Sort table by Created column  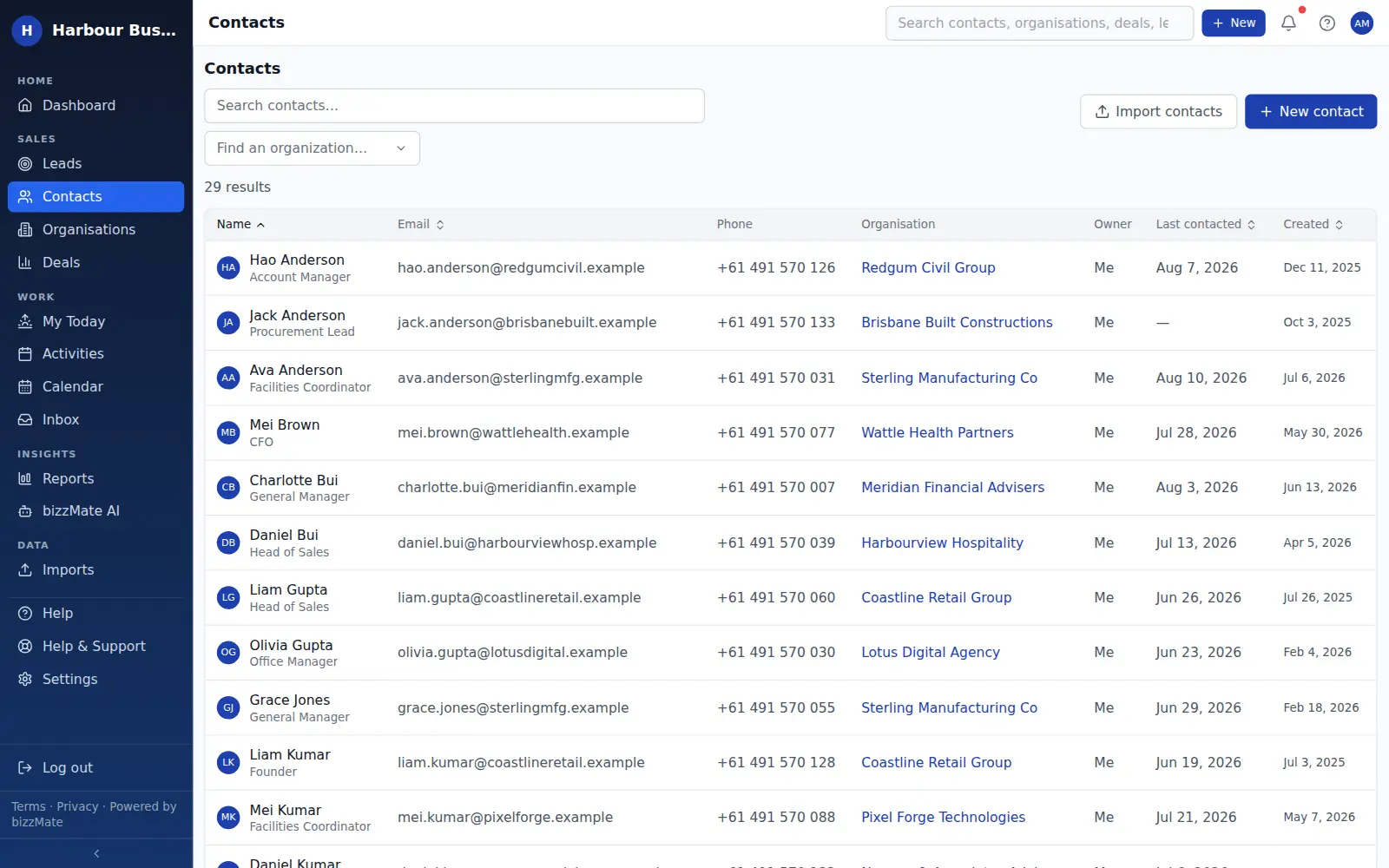tap(1313, 224)
